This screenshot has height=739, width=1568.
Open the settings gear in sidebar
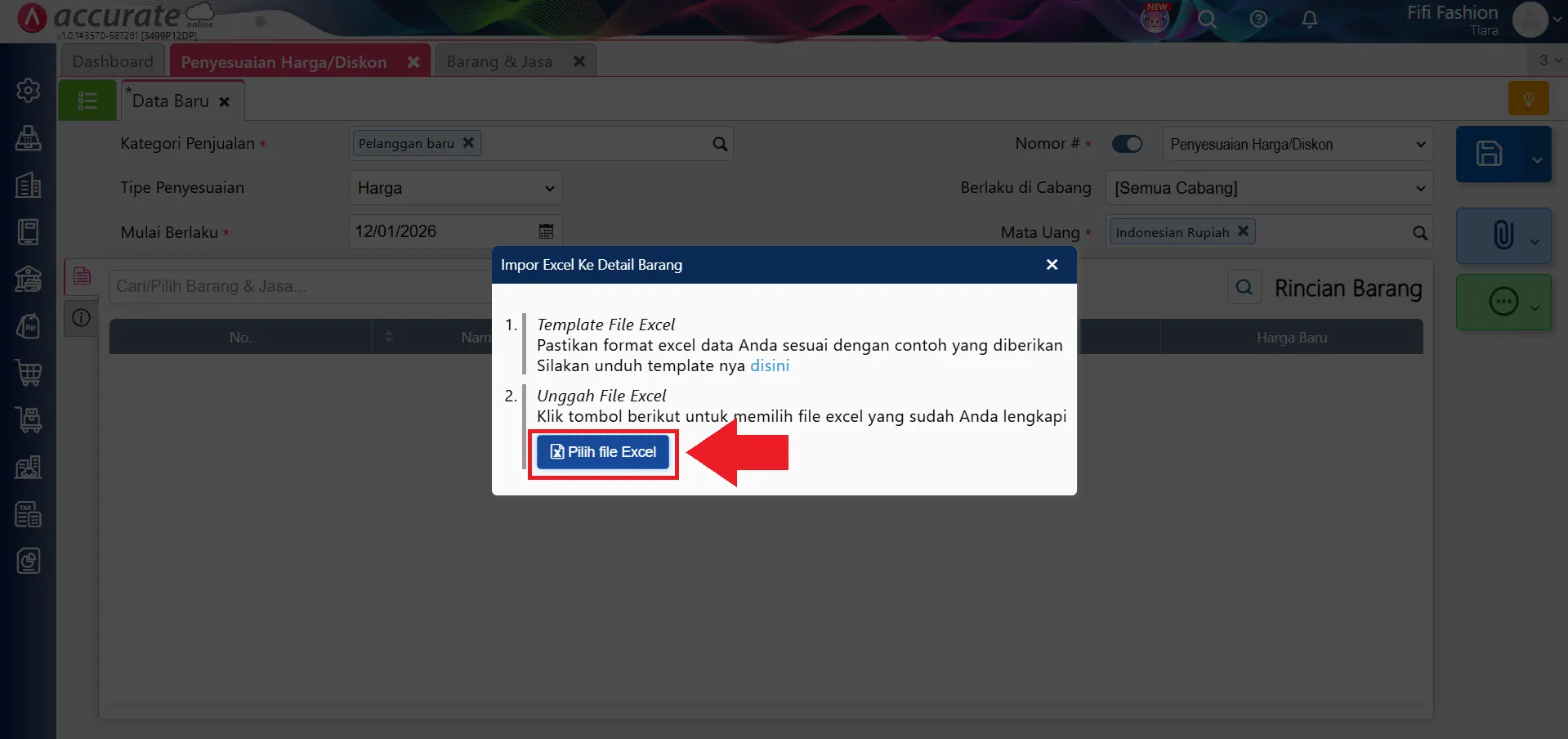click(x=29, y=90)
